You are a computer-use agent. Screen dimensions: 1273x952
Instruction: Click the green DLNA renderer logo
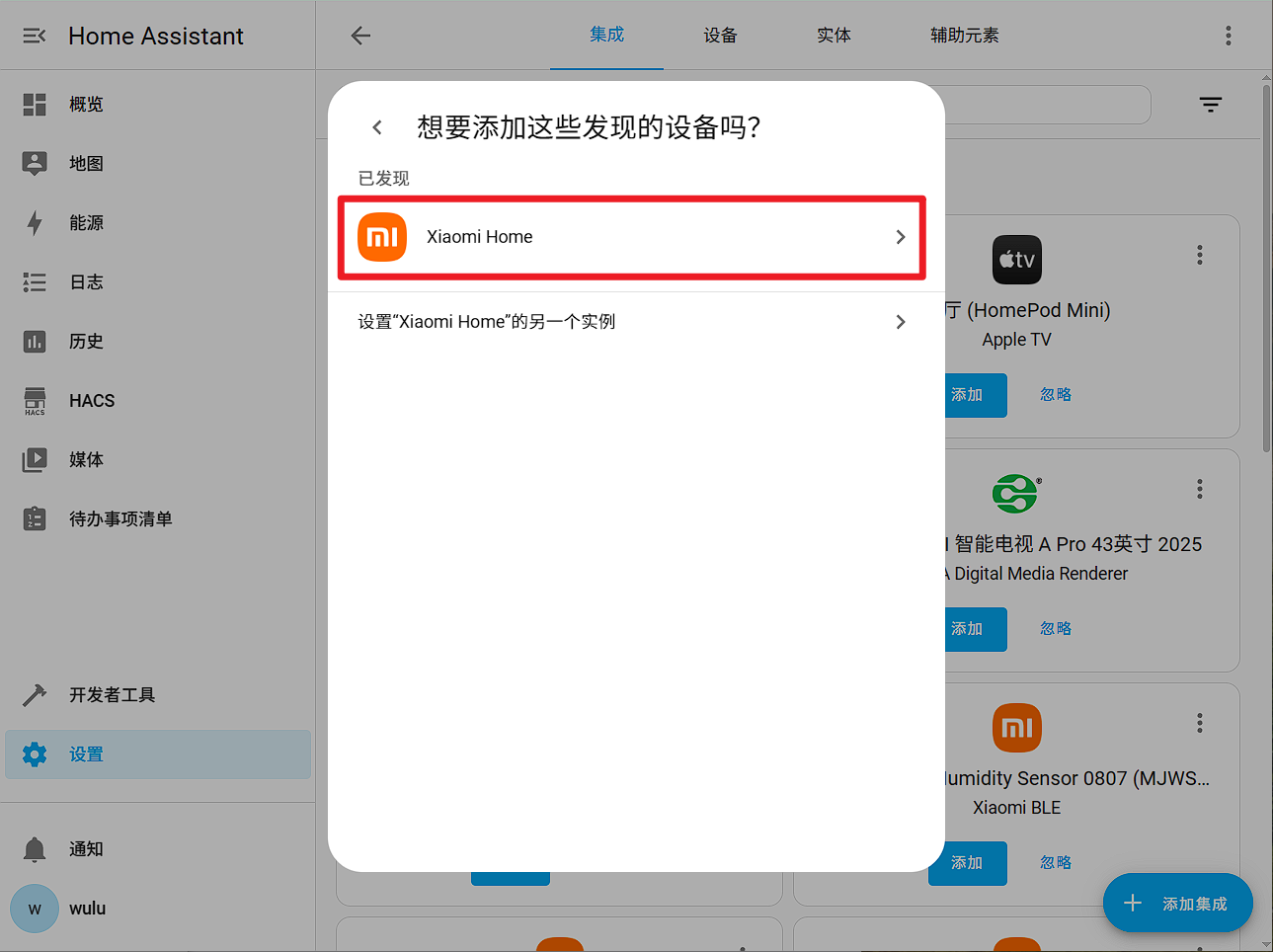1016,494
